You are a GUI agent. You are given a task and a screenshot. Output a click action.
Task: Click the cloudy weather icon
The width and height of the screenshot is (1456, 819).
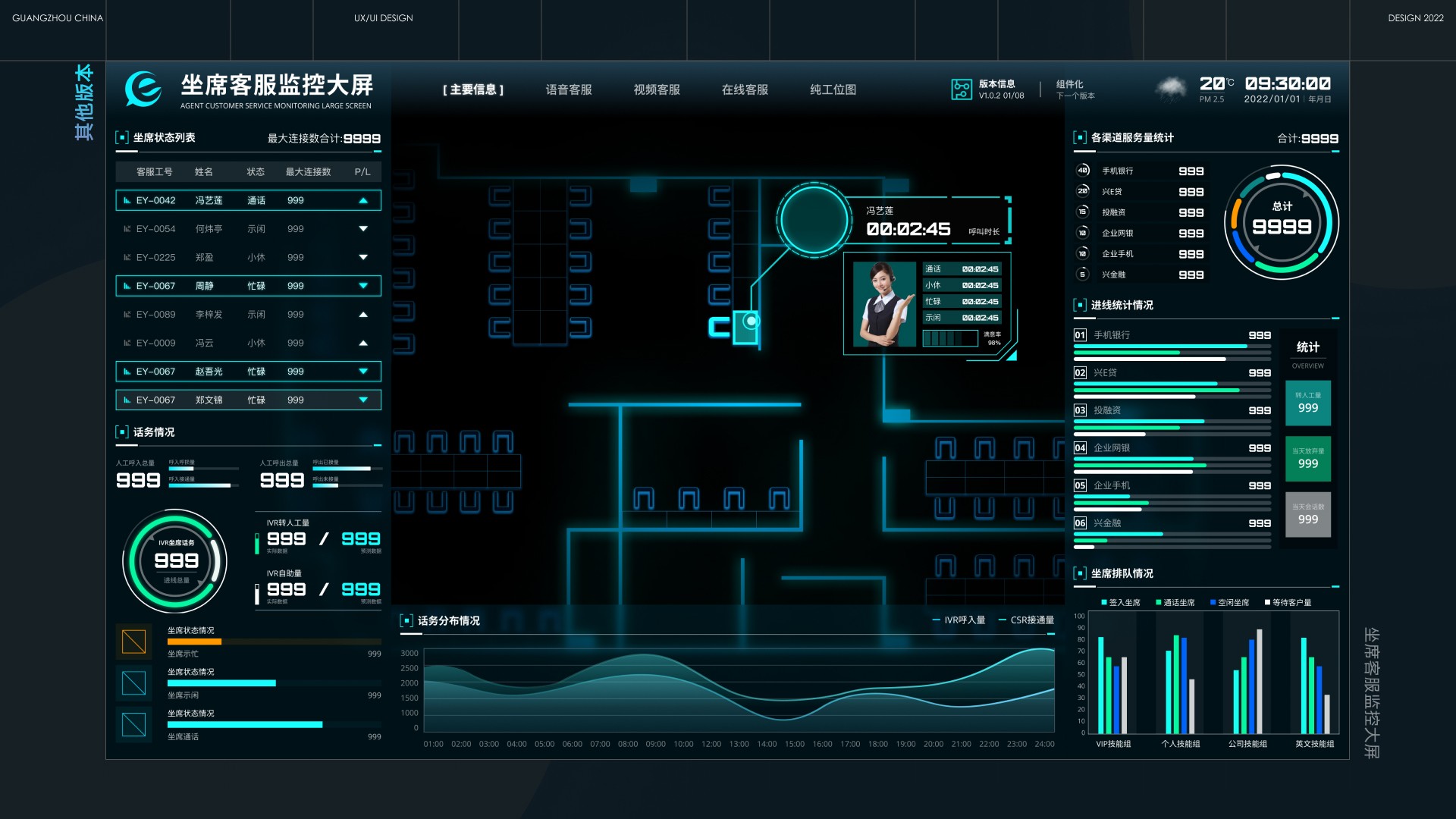point(1170,89)
